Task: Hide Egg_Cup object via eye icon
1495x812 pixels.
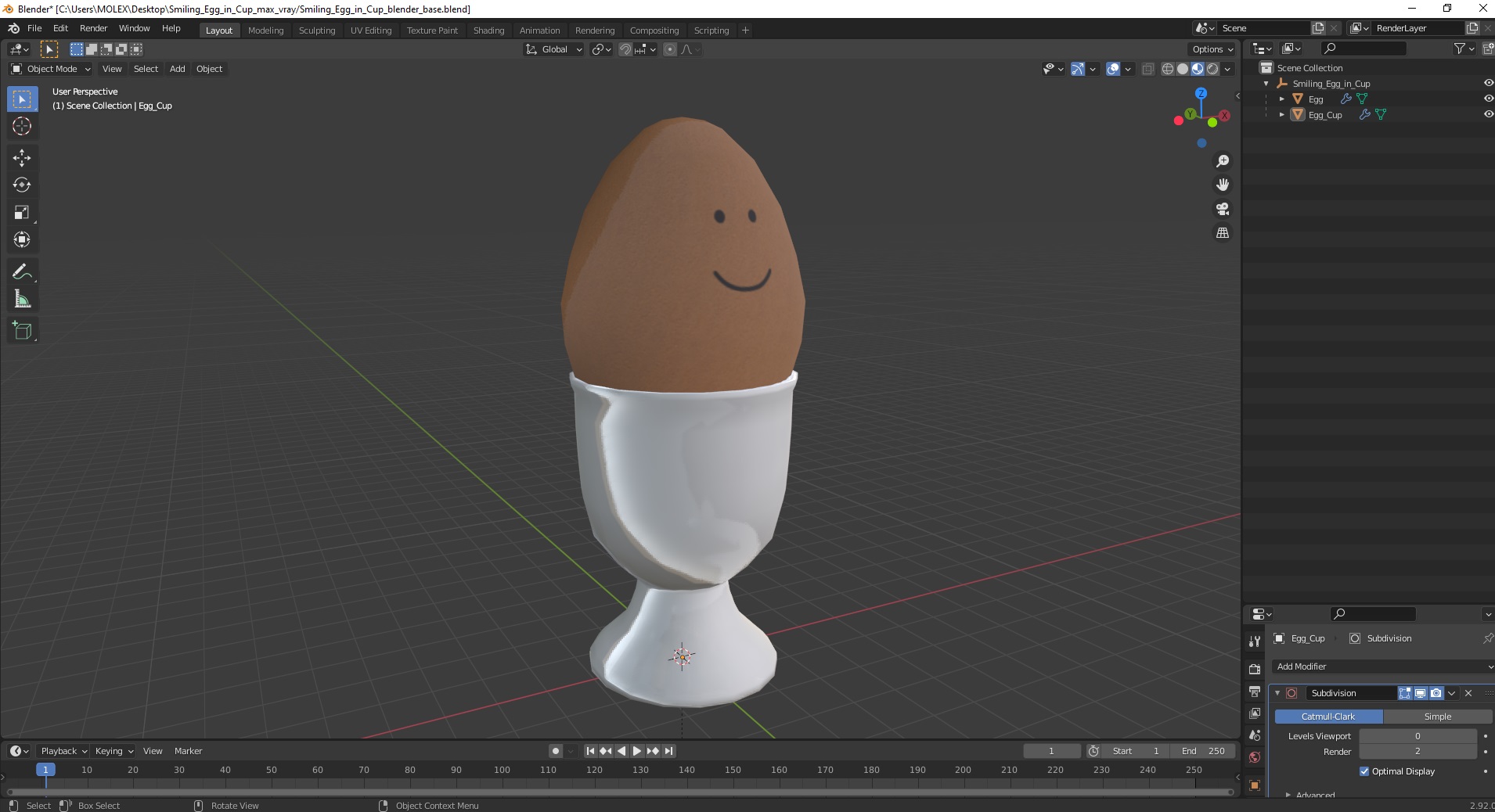Action: 1488,114
